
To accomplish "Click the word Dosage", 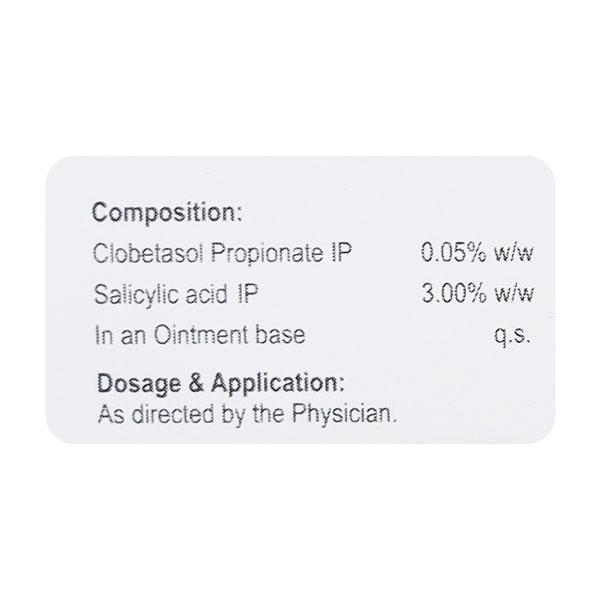I will point(130,383).
